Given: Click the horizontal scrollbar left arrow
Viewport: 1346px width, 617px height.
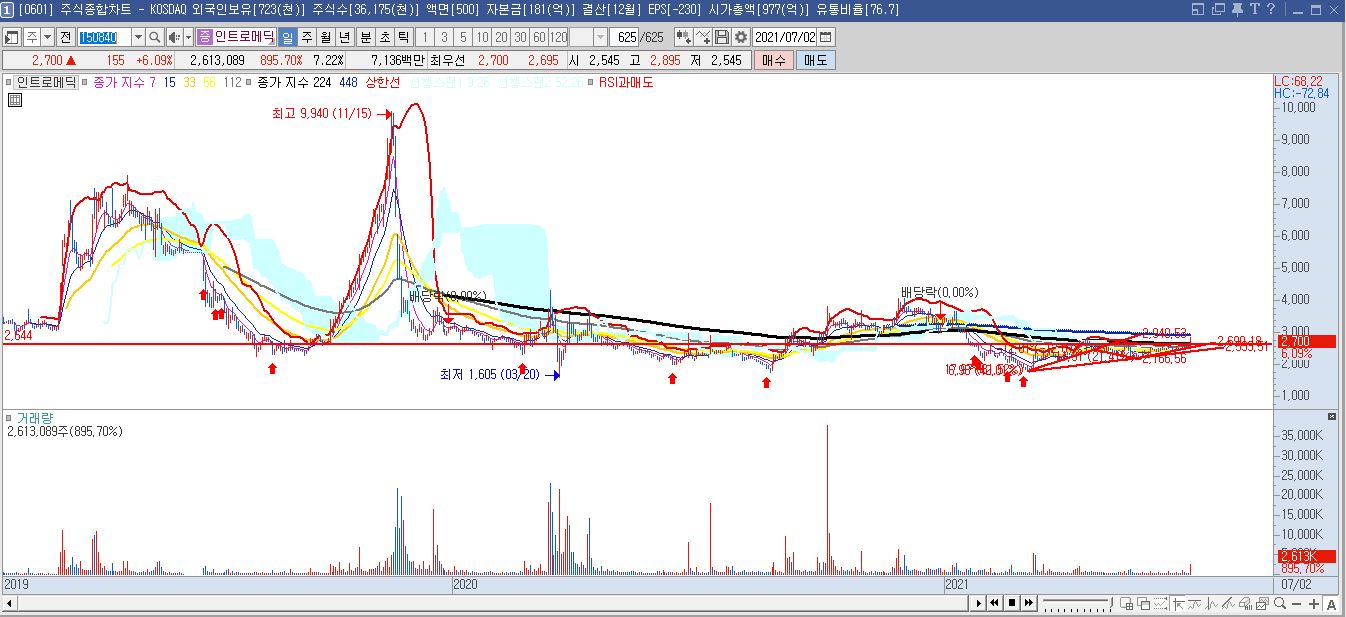Looking at the screenshot, I should (x=9, y=603).
